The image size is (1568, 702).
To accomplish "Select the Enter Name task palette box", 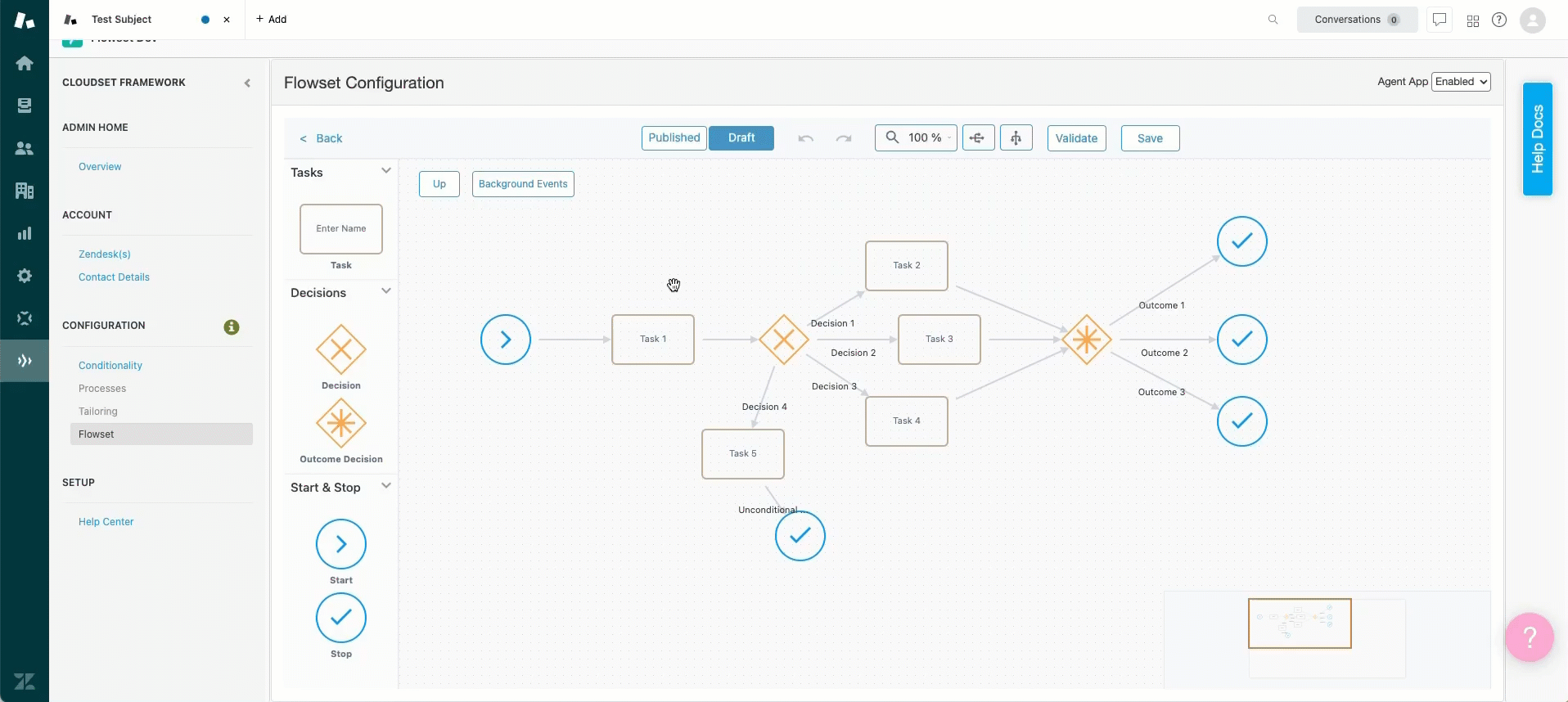I will coord(341,229).
